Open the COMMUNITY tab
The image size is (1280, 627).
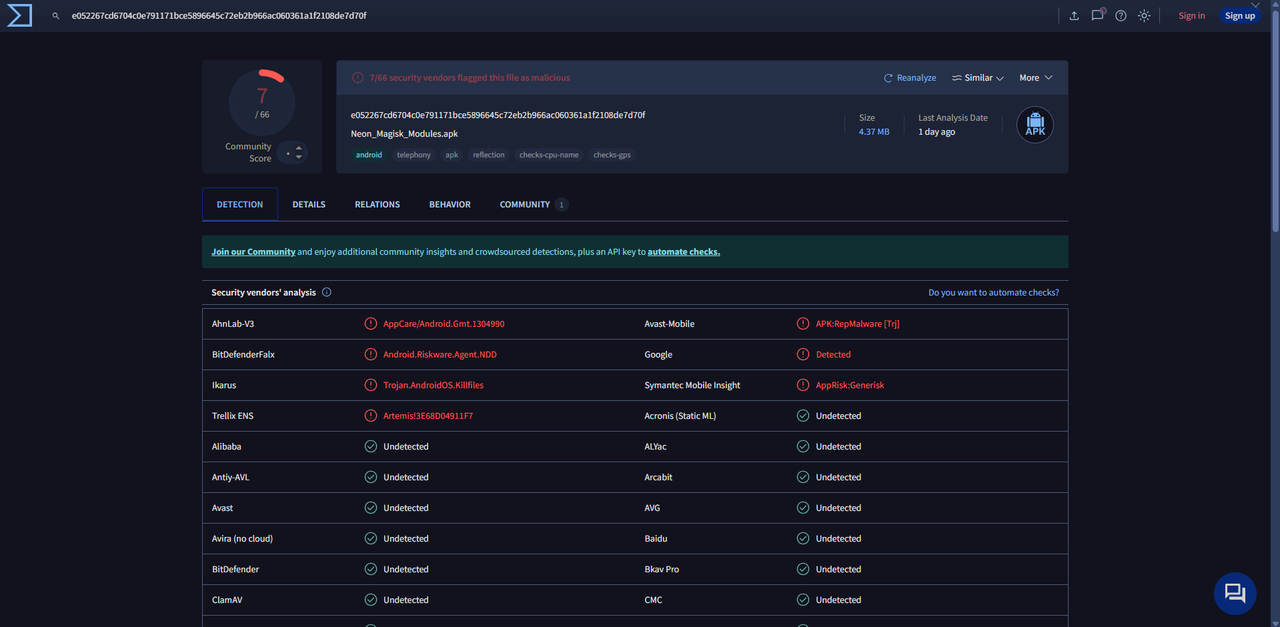[533, 204]
